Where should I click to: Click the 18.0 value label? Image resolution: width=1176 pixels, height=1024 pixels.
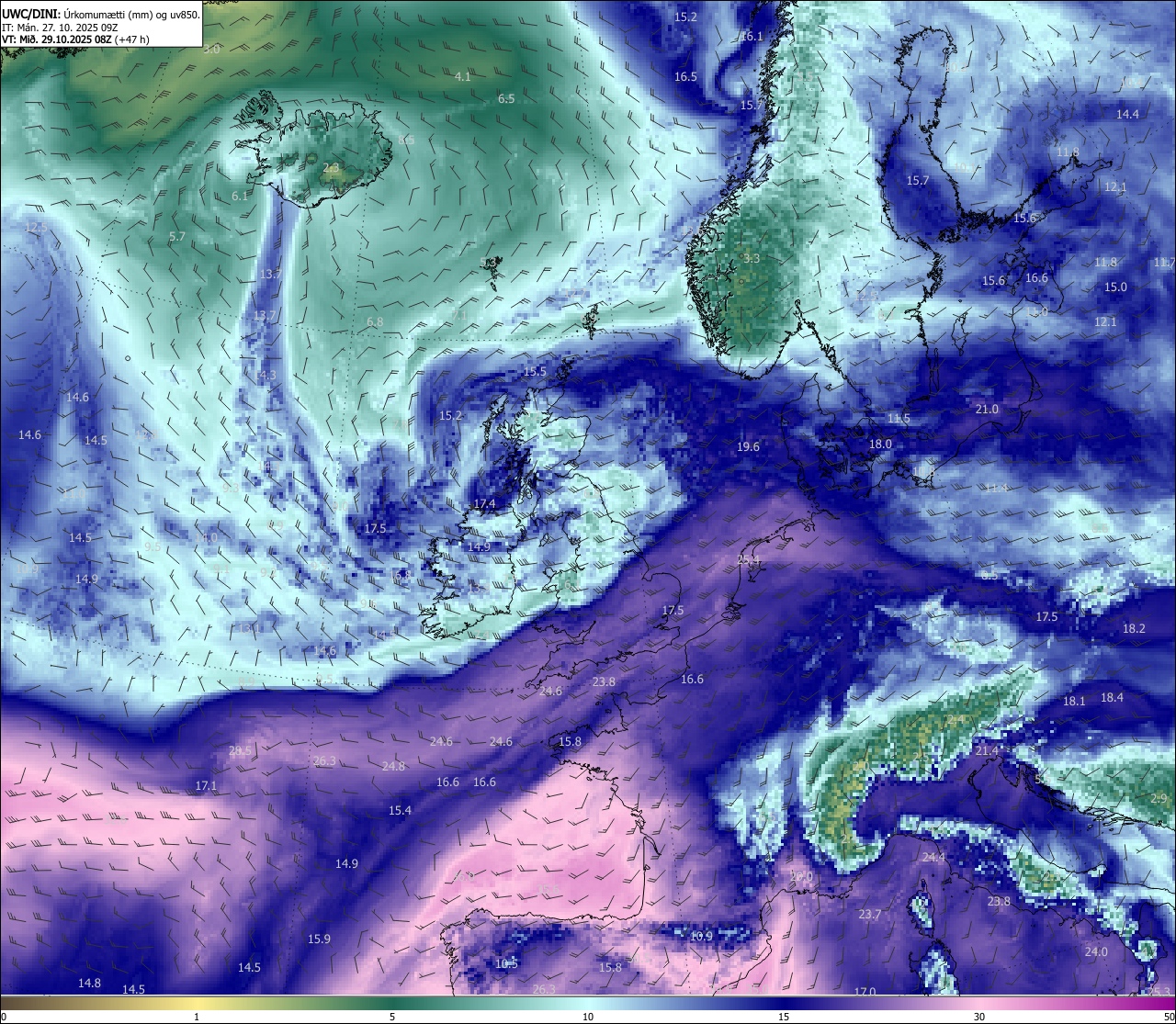880,444
